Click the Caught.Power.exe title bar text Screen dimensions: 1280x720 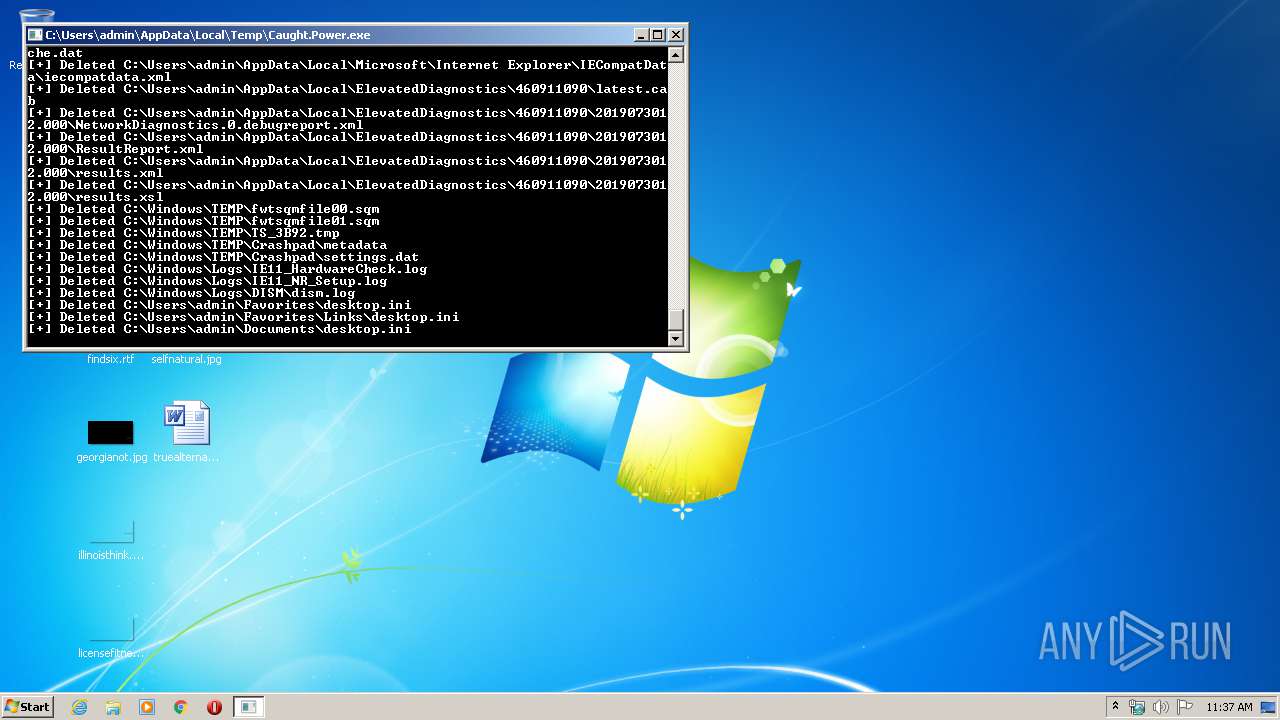[x=208, y=35]
